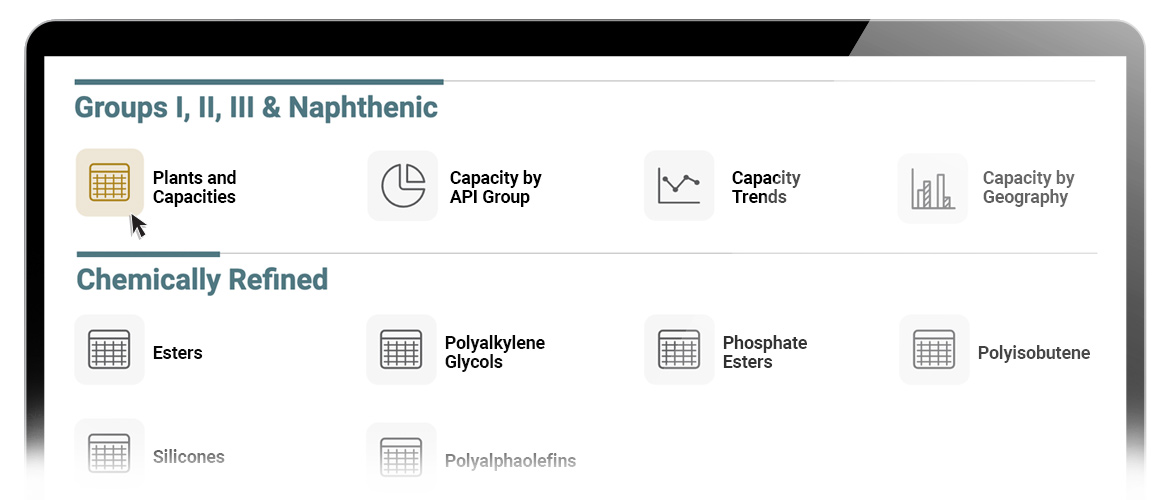This screenshot has height=500, width=1170.
Task: Select the Phosphate Esters text link
Action: coord(765,352)
